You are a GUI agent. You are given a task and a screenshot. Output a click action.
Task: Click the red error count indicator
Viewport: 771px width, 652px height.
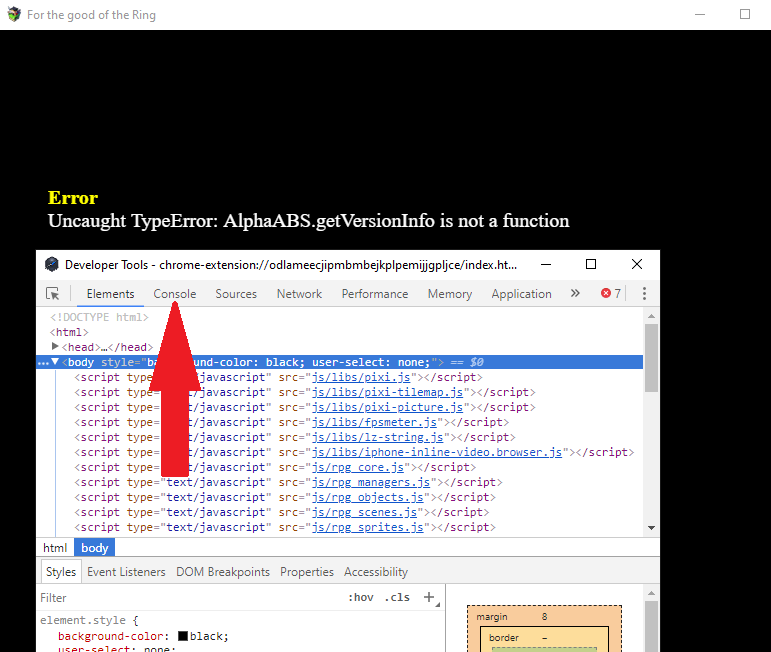tap(611, 294)
